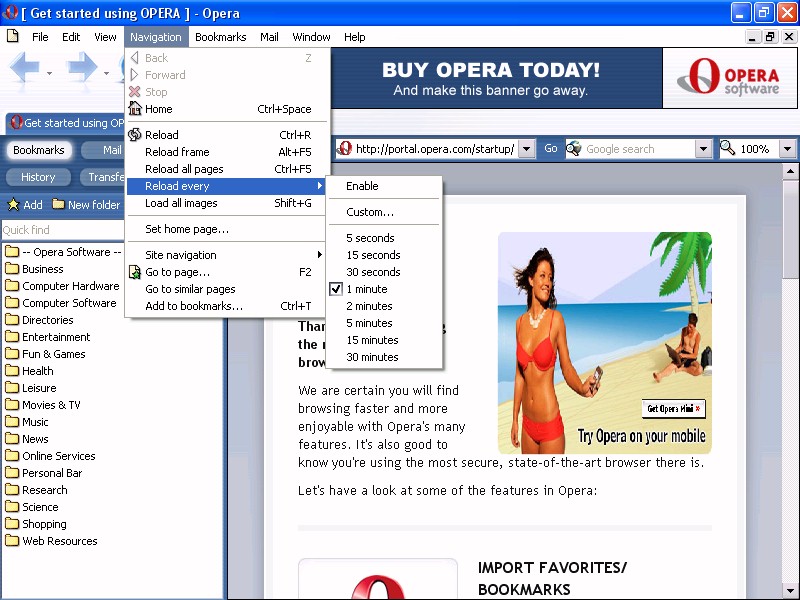Click the page vertical scrollbar up arrow
The width and height of the screenshot is (800, 600).
pos(790,171)
